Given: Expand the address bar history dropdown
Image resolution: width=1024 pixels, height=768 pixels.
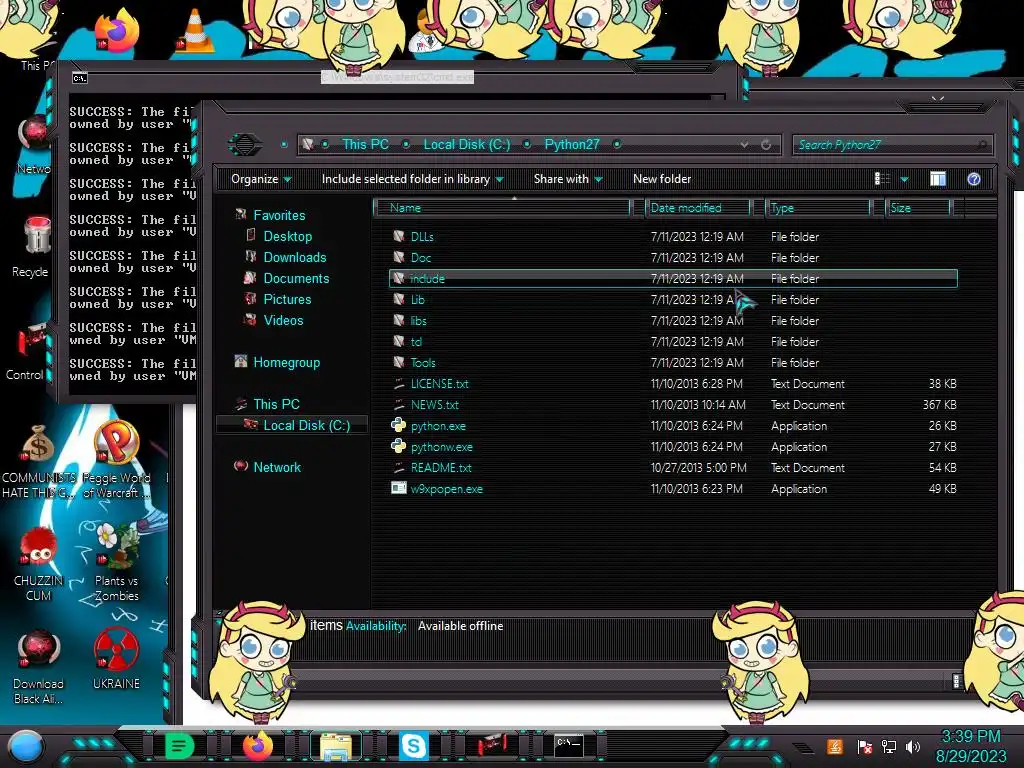Looking at the screenshot, I should pos(744,144).
